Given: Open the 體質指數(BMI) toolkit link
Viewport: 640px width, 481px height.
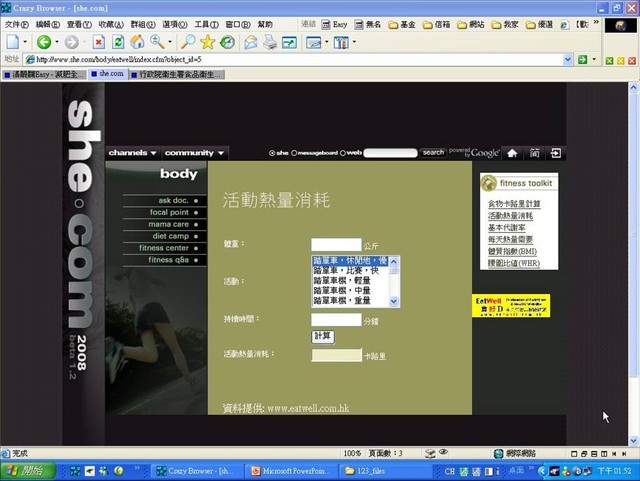Looking at the screenshot, I should (x=512, y=252).
